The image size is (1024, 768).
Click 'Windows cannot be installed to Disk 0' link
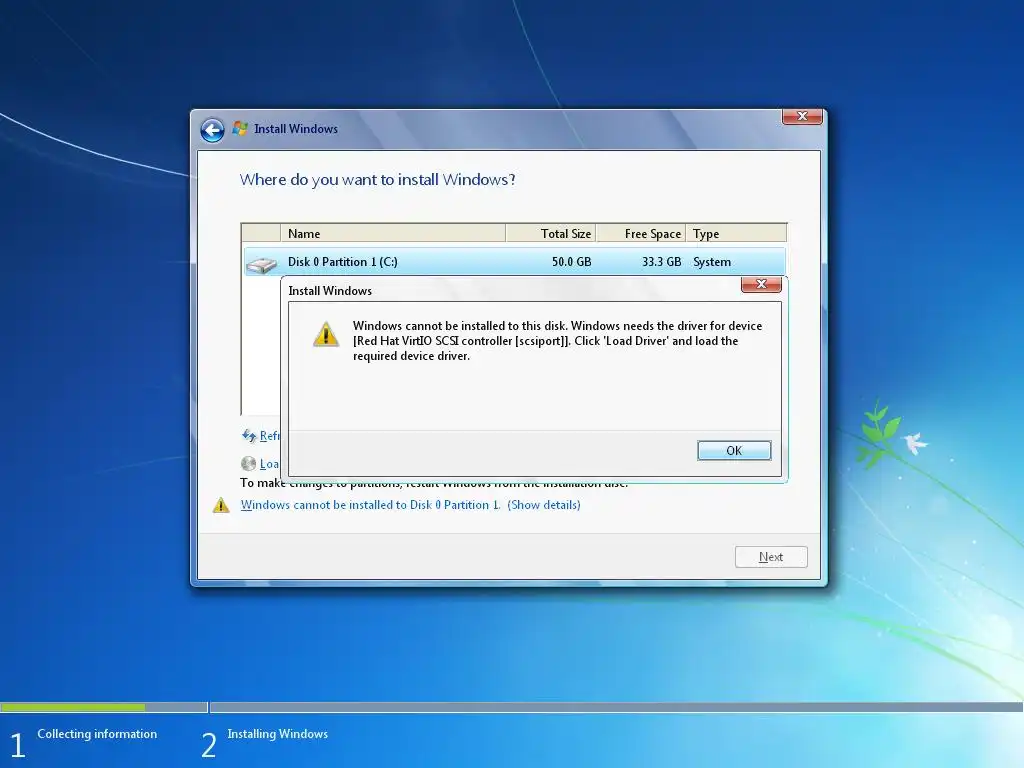click(x=370, y=505)
